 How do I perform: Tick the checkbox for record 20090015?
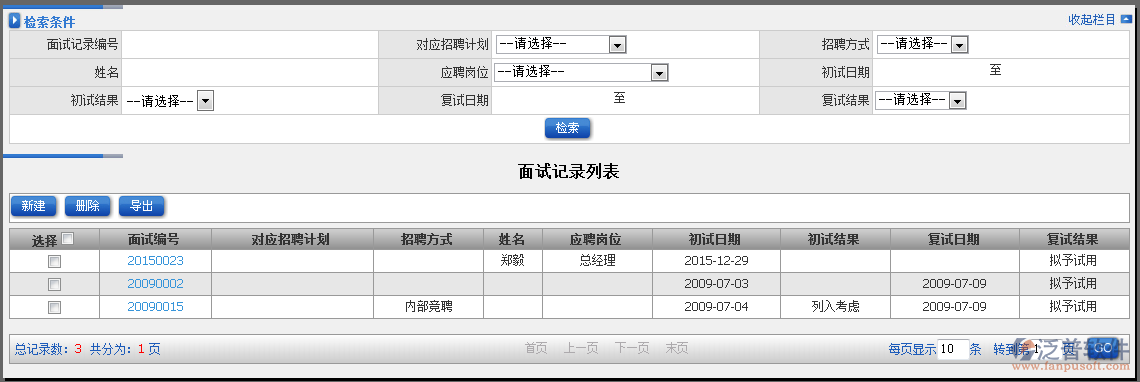click(x=54, y=307)
